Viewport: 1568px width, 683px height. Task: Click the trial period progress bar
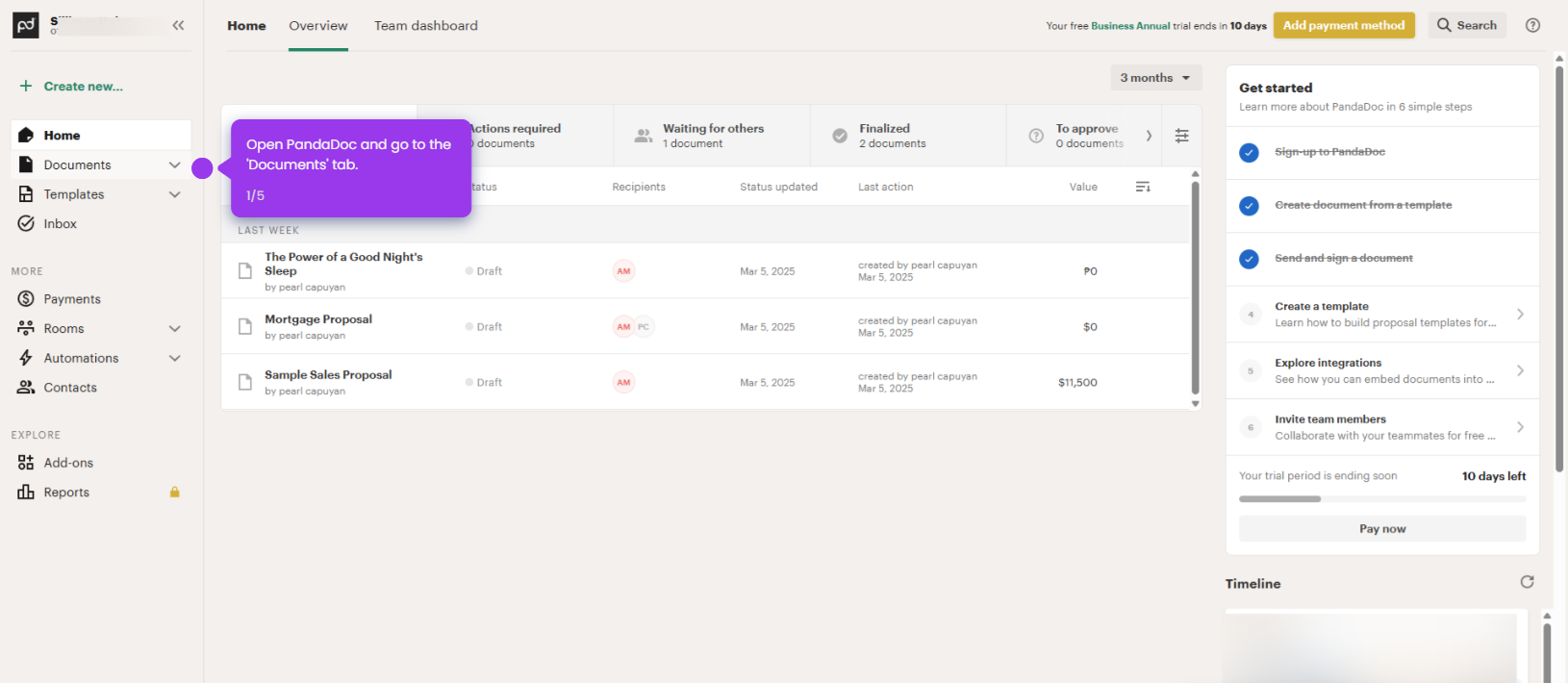[x=1382, y=499]
